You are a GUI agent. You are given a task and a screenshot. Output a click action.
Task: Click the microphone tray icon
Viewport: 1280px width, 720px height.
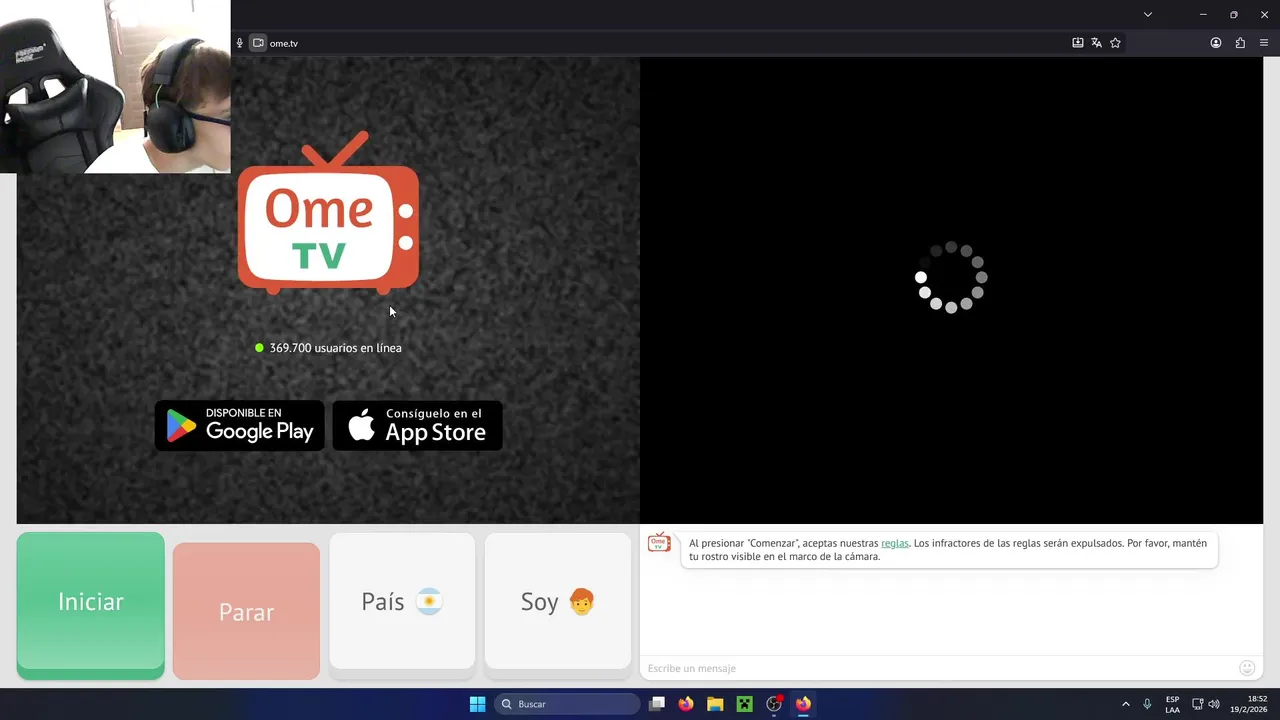click(1147, 704)
